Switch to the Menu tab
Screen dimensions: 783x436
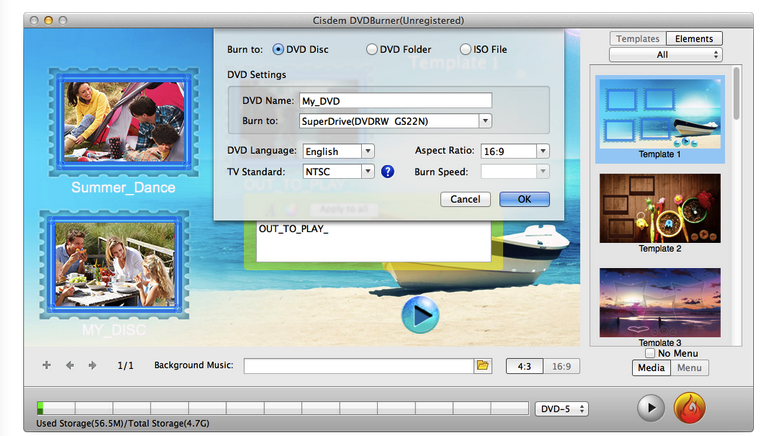[689, 368]
